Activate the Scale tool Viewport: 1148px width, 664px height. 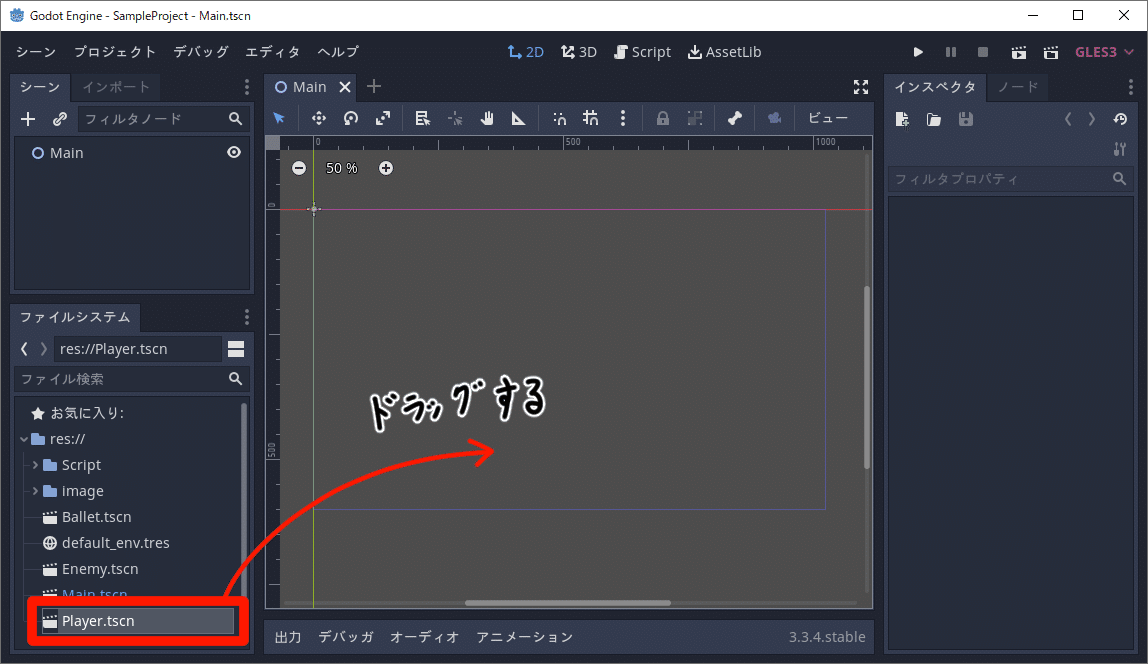point(383,118)
